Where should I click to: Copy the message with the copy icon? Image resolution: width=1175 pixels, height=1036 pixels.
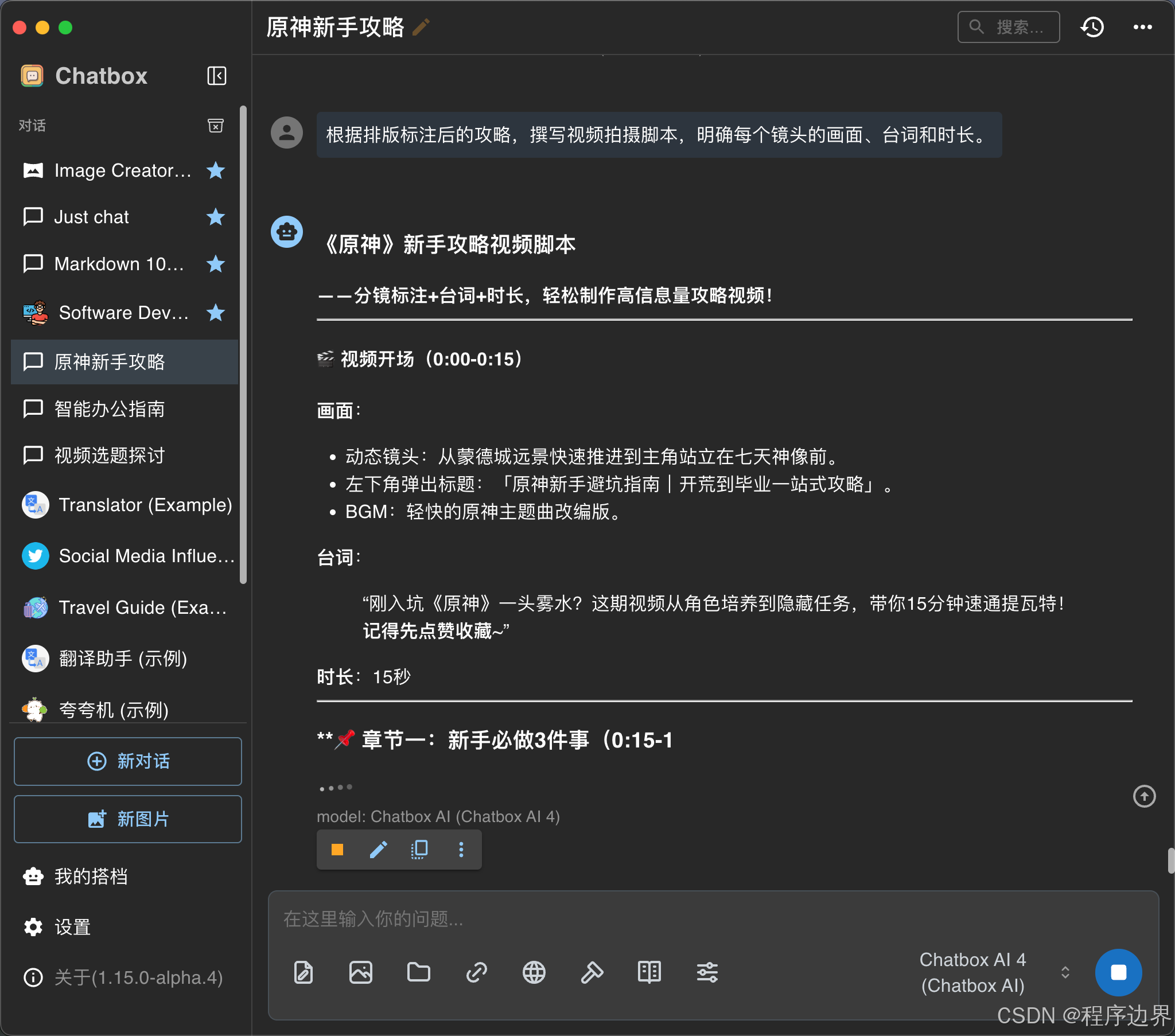point(419,849)
